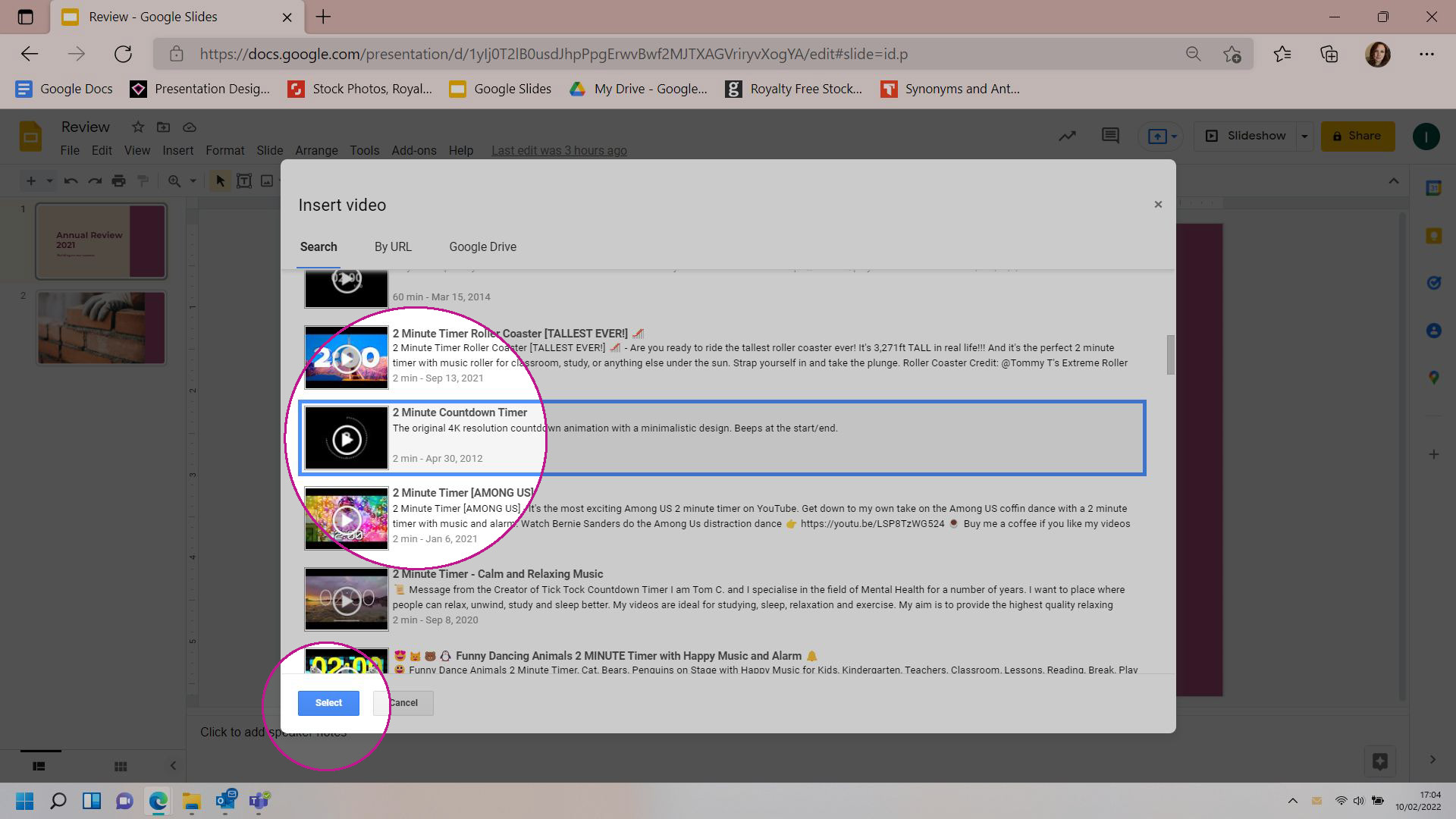Click the thumbnail of slide 2
1456x819 pixels.
tap(98, 327)
